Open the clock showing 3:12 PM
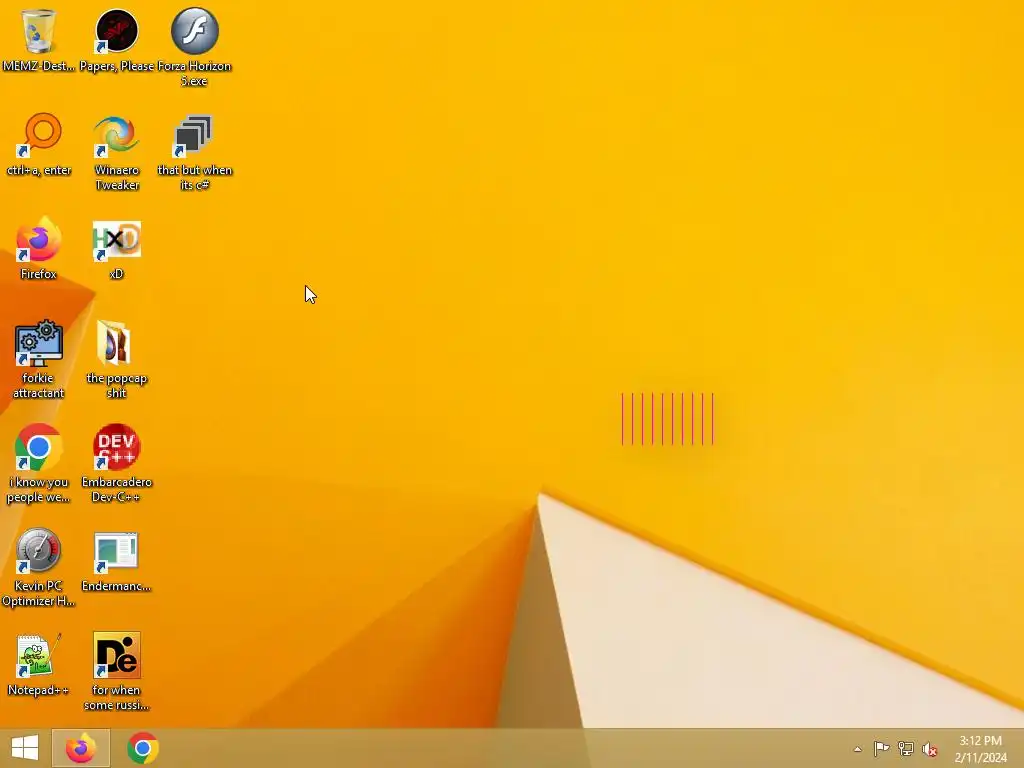The image size is (1024, 768). (x=980, y=748)
